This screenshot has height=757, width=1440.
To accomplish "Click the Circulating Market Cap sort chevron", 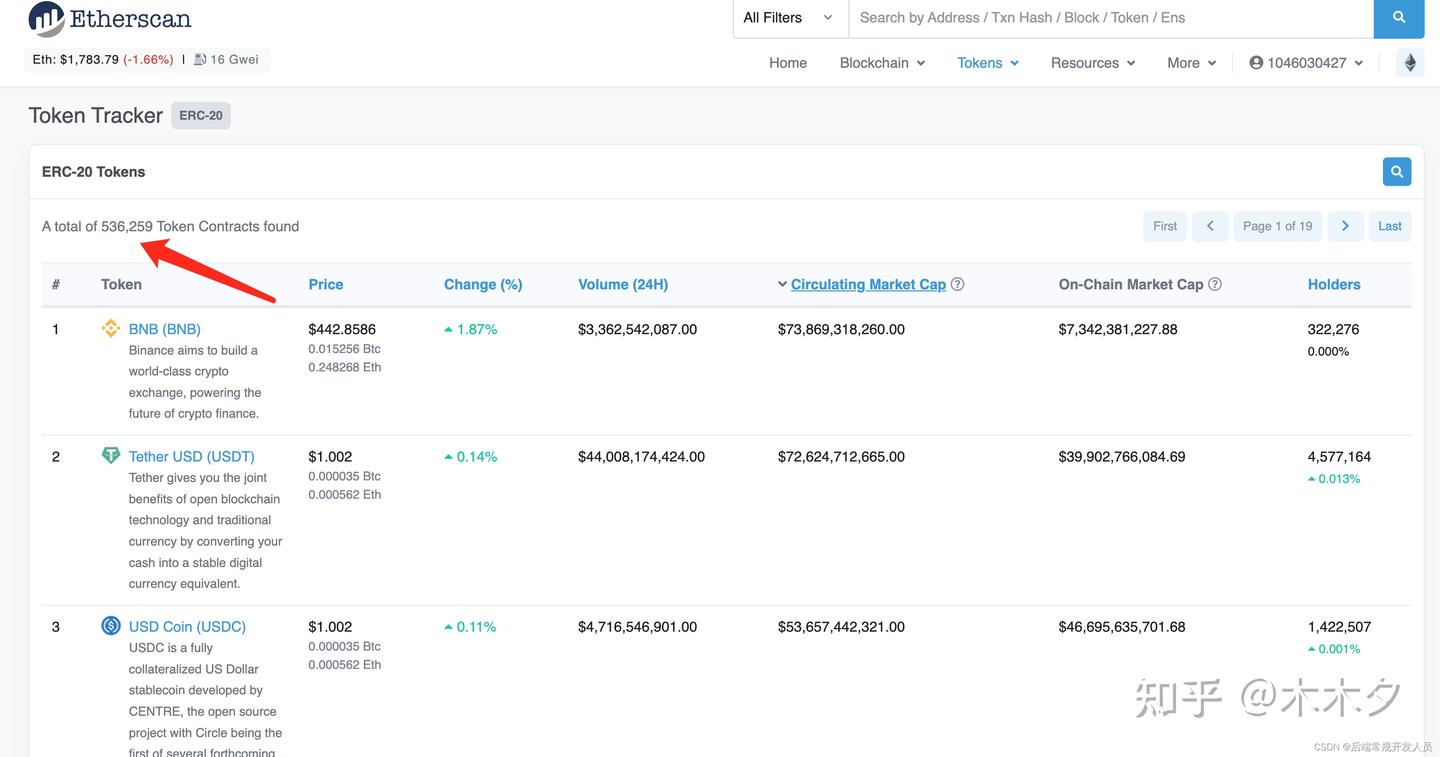I will (782, 283).
